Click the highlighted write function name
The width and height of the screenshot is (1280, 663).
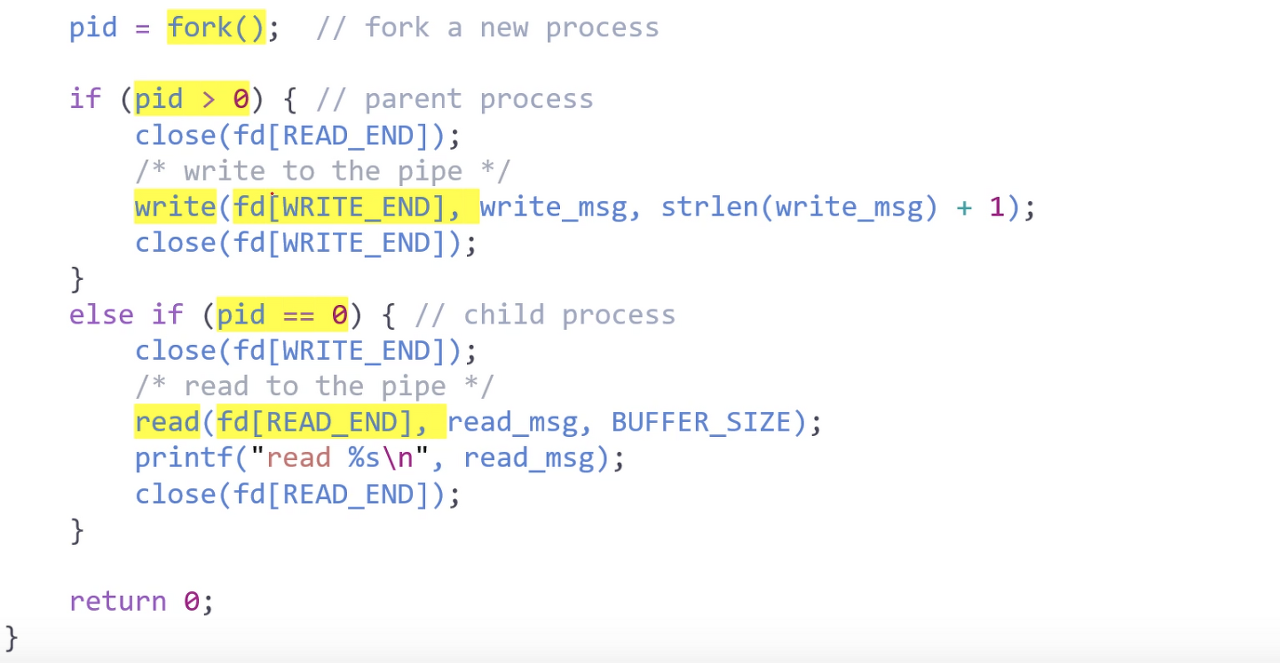tap(175, 207)
